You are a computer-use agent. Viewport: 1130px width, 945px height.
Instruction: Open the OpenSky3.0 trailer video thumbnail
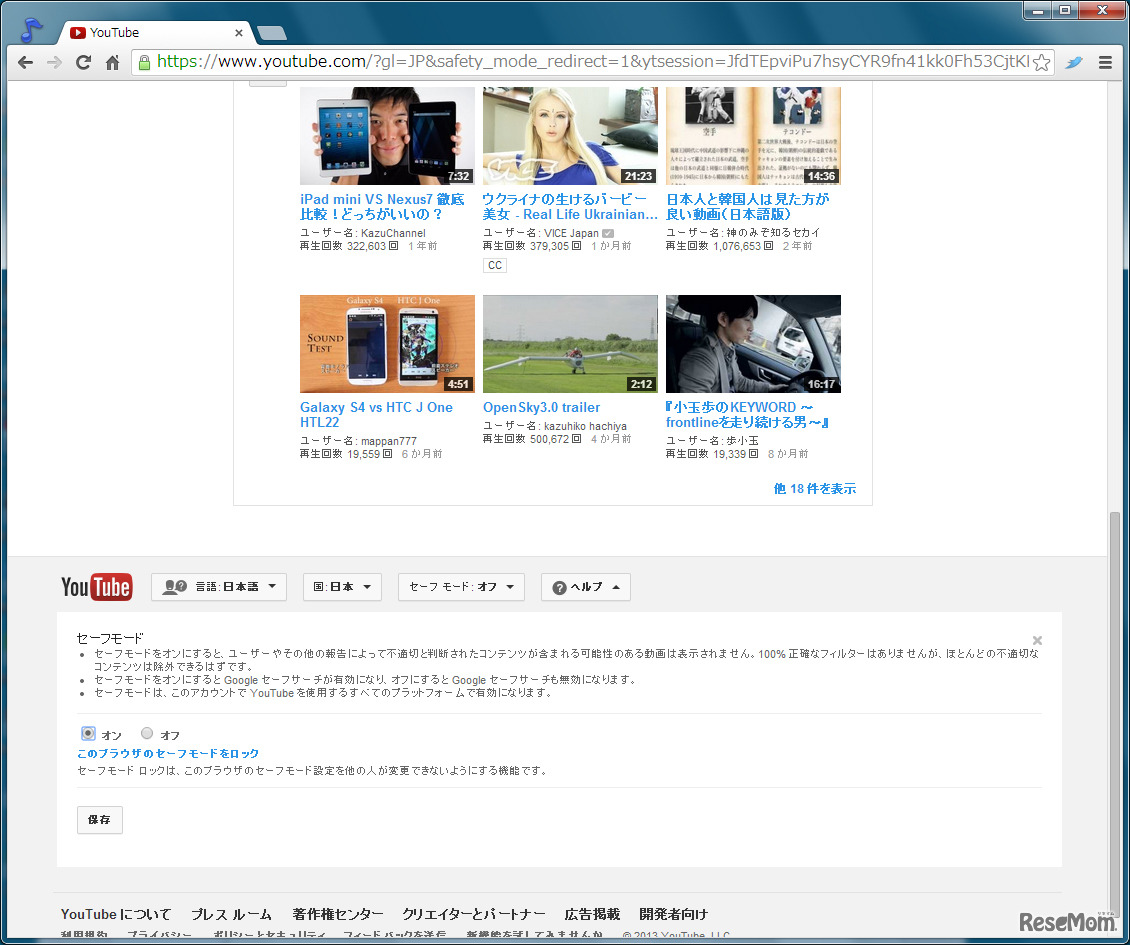pos(570,344)
